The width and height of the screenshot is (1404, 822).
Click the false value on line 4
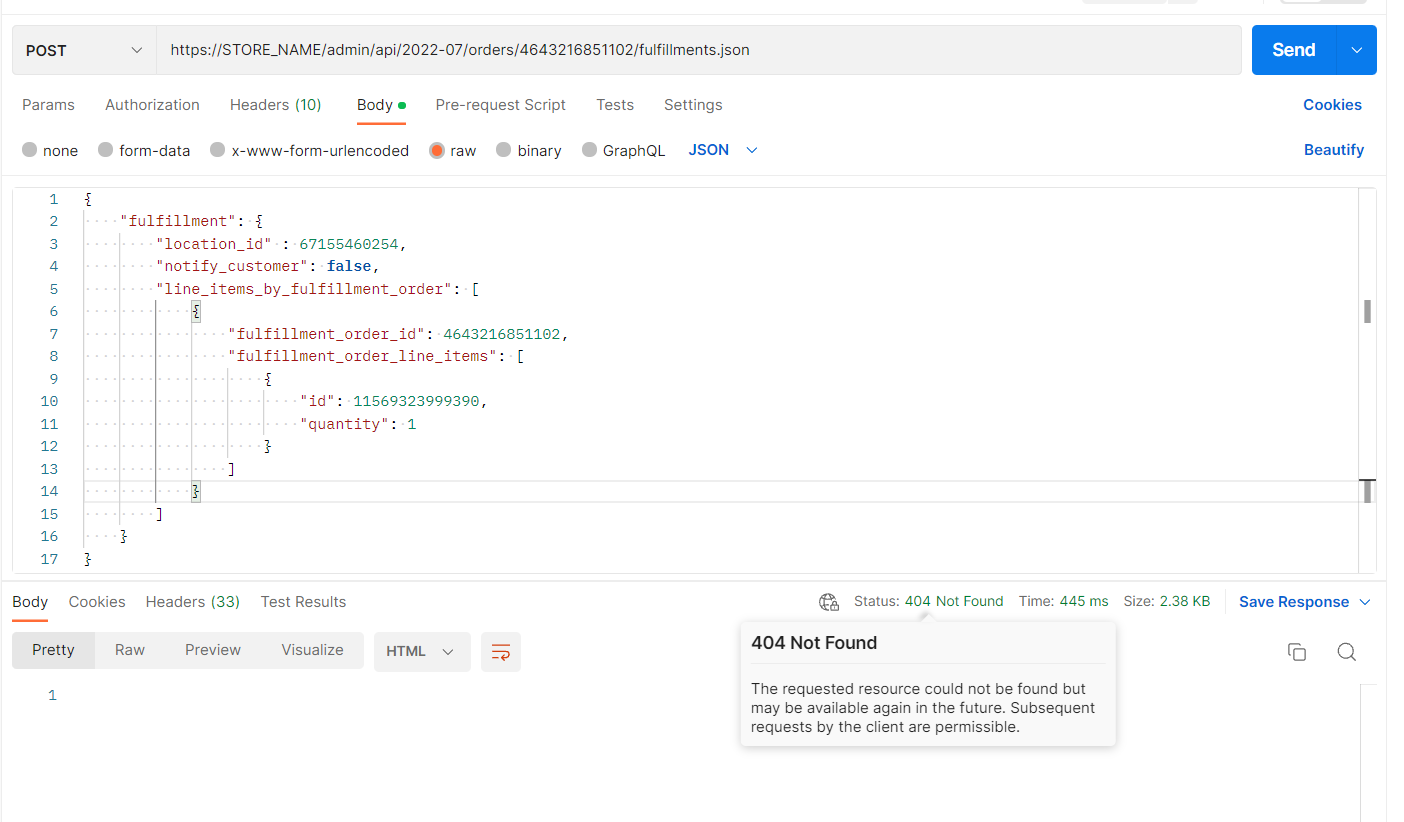pyautogui.click(x=348, y=266)
